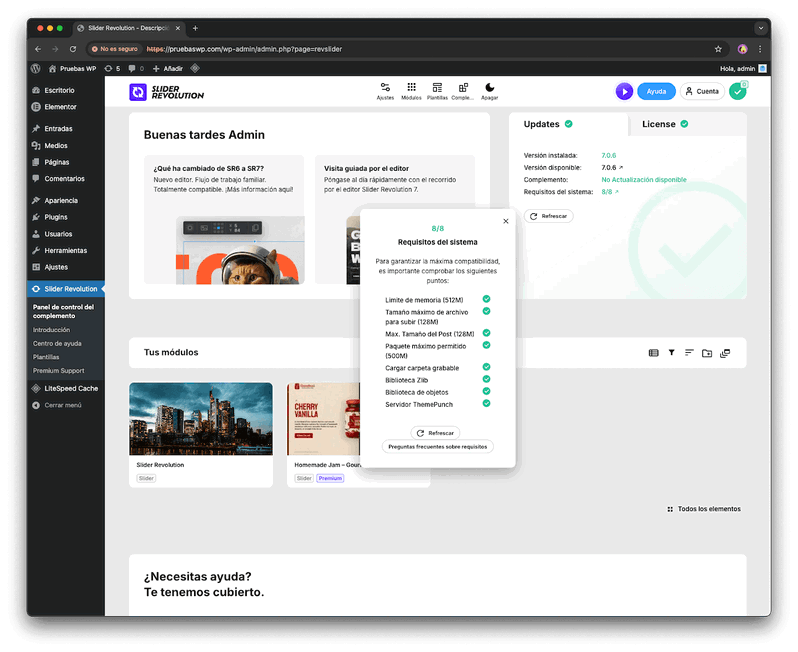The width and height of the screenshot is (798, 652).
Task: Open Centro de ayuda submenu item
Action: (57, 344)
